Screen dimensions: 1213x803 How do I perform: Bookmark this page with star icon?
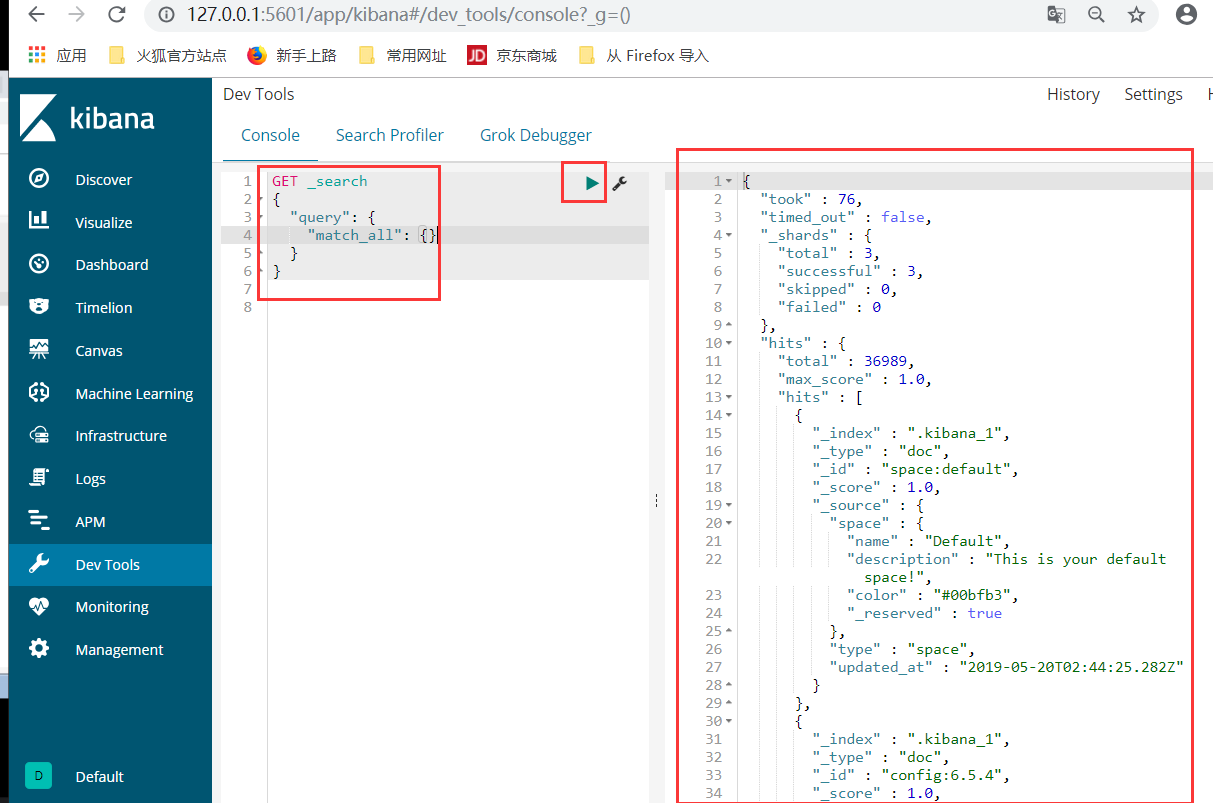pos(1136,14)
